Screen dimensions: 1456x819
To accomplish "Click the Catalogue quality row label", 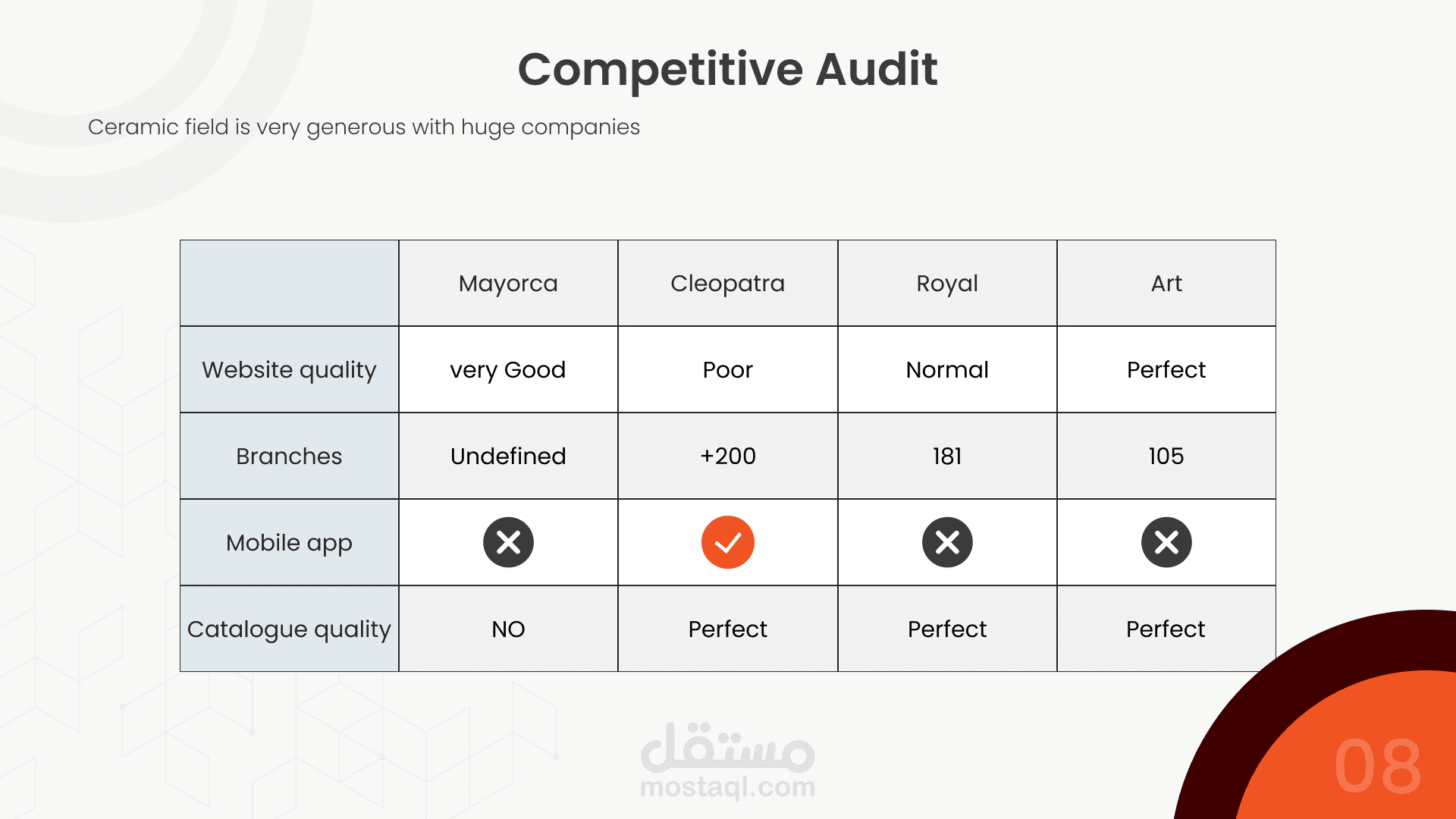I will (289, 629).
